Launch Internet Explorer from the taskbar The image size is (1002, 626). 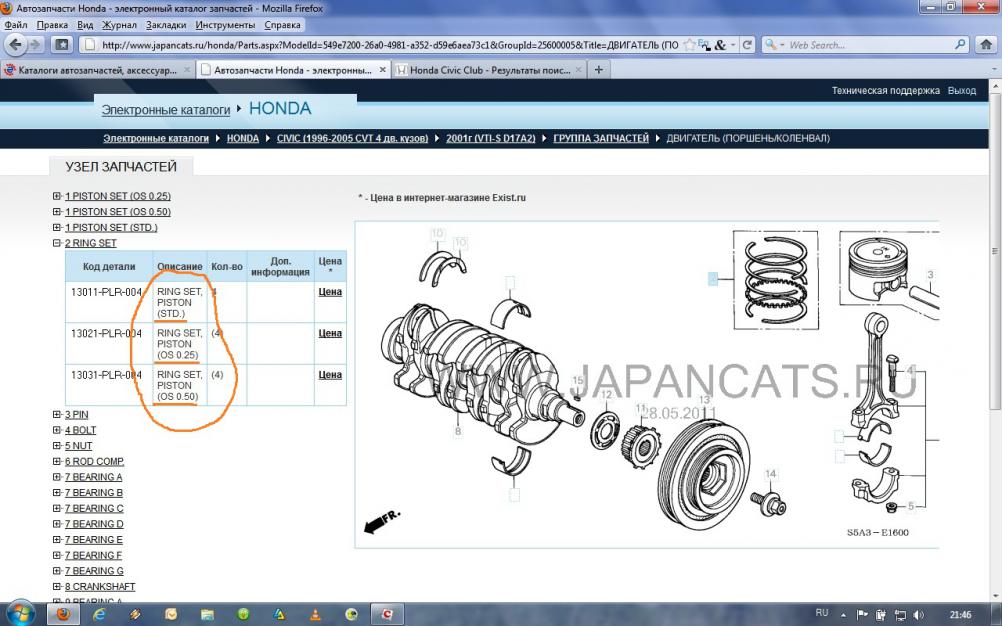[x=99, y=615]
